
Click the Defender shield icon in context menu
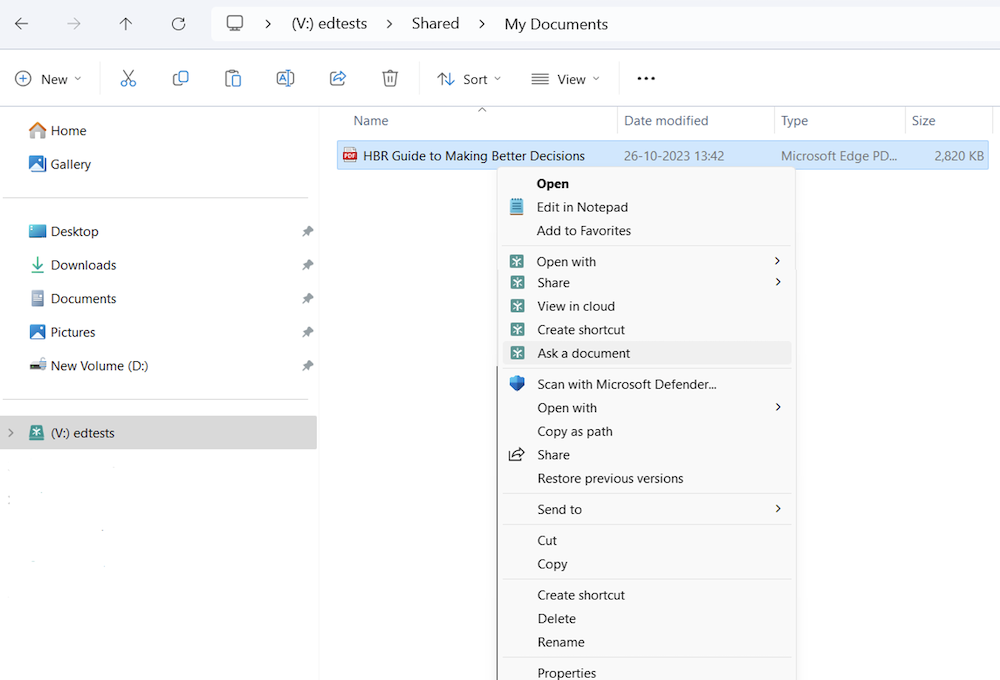click(x=517, y=383)
